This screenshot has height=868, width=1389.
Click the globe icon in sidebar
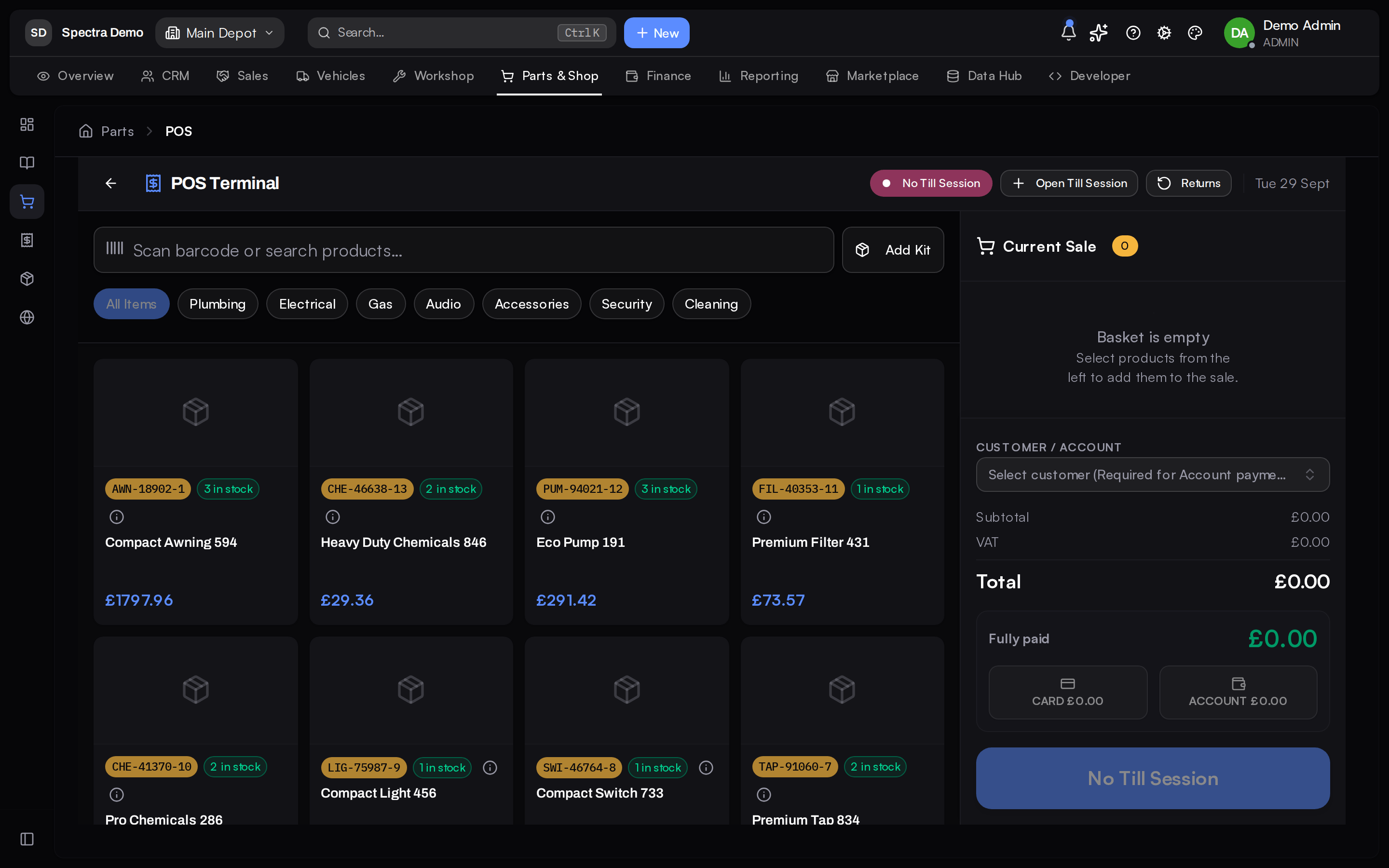27,317
